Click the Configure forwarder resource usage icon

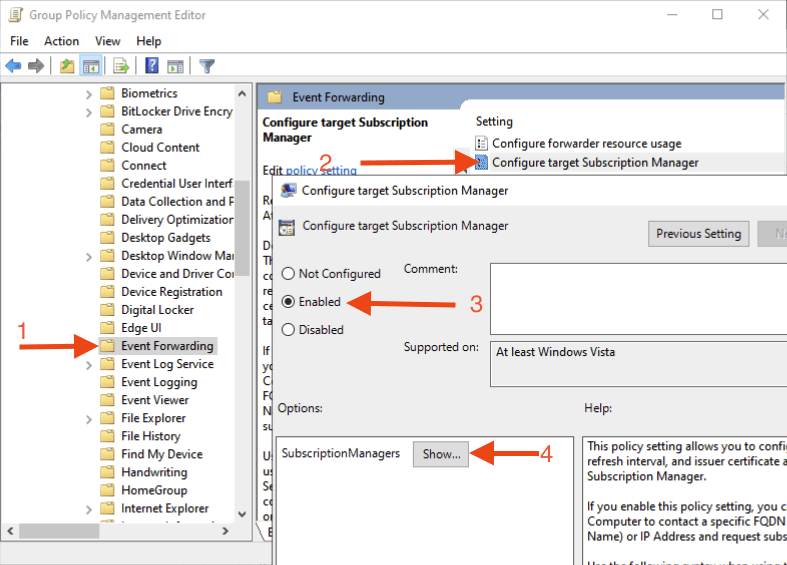pyautogui.click(x=482, y=143)
